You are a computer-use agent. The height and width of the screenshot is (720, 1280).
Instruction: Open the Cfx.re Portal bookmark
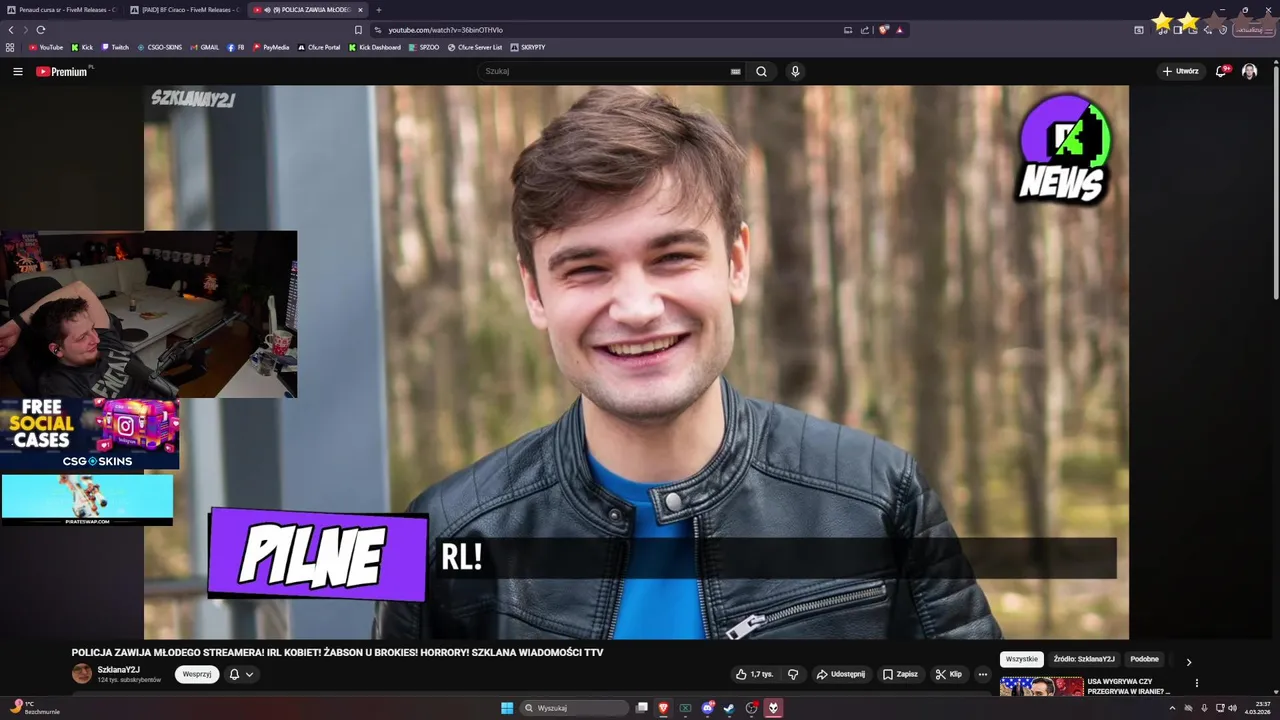point(319,47)
